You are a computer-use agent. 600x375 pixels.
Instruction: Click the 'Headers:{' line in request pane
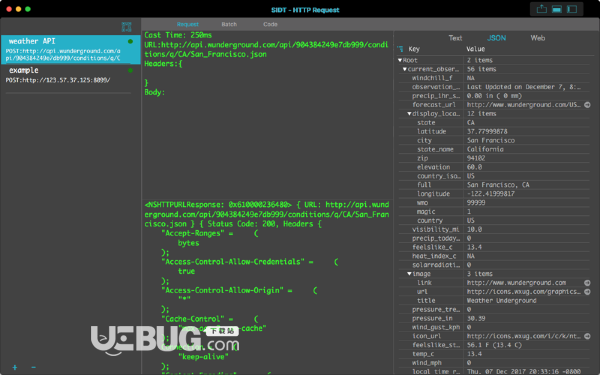[163, 64]
